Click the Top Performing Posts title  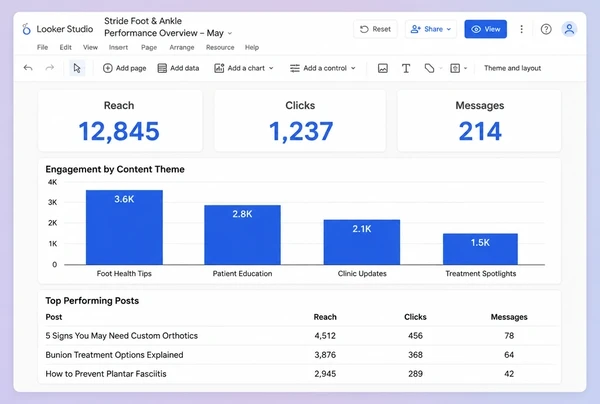point(92,301)
